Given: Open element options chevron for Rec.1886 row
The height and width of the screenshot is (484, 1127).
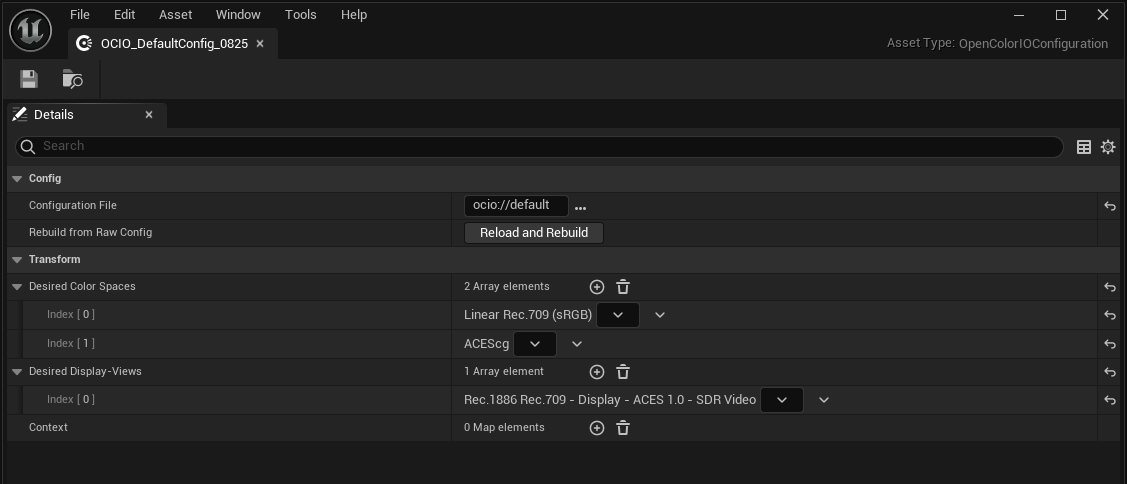Looking at the screenshot, I should click(x=824, y=400).
